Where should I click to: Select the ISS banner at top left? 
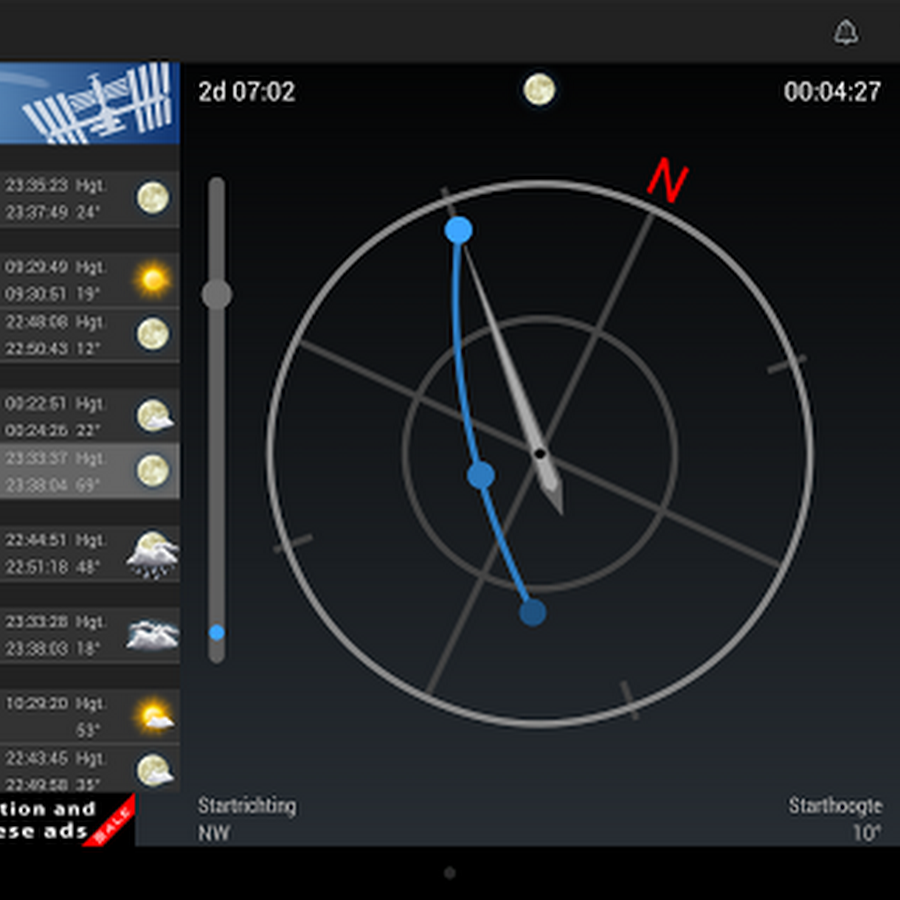click(x=90, y=105)
